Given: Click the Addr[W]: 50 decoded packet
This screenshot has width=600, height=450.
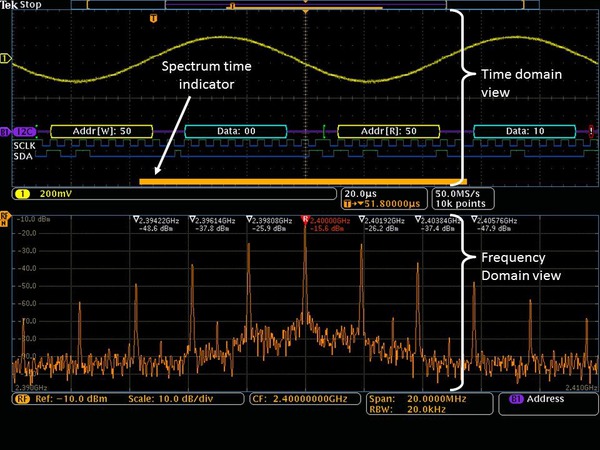Looking at the screenshot, I should click(100, 131).
